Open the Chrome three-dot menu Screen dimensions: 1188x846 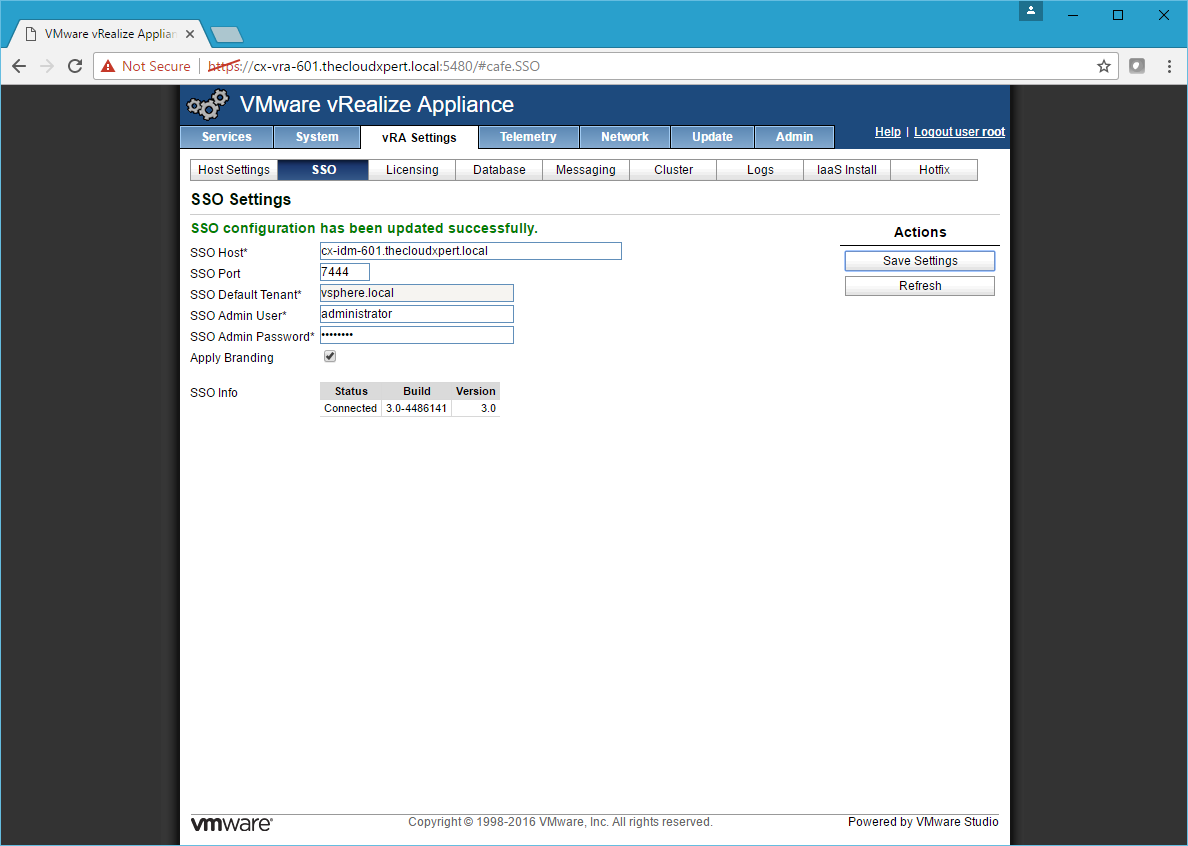(x=1169, y=66)
